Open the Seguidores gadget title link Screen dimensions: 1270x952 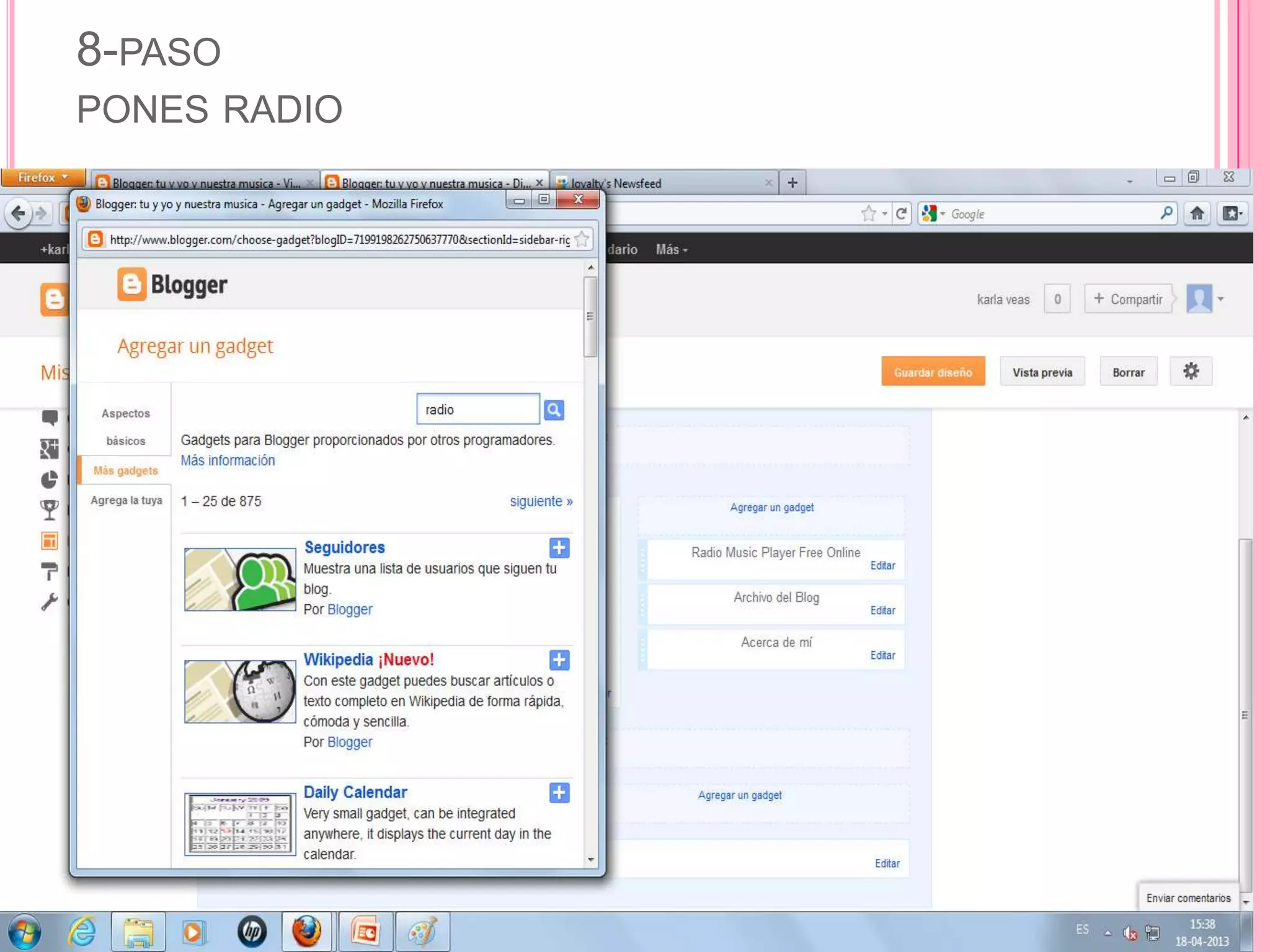pyautogui.click(x=344, y=547)
